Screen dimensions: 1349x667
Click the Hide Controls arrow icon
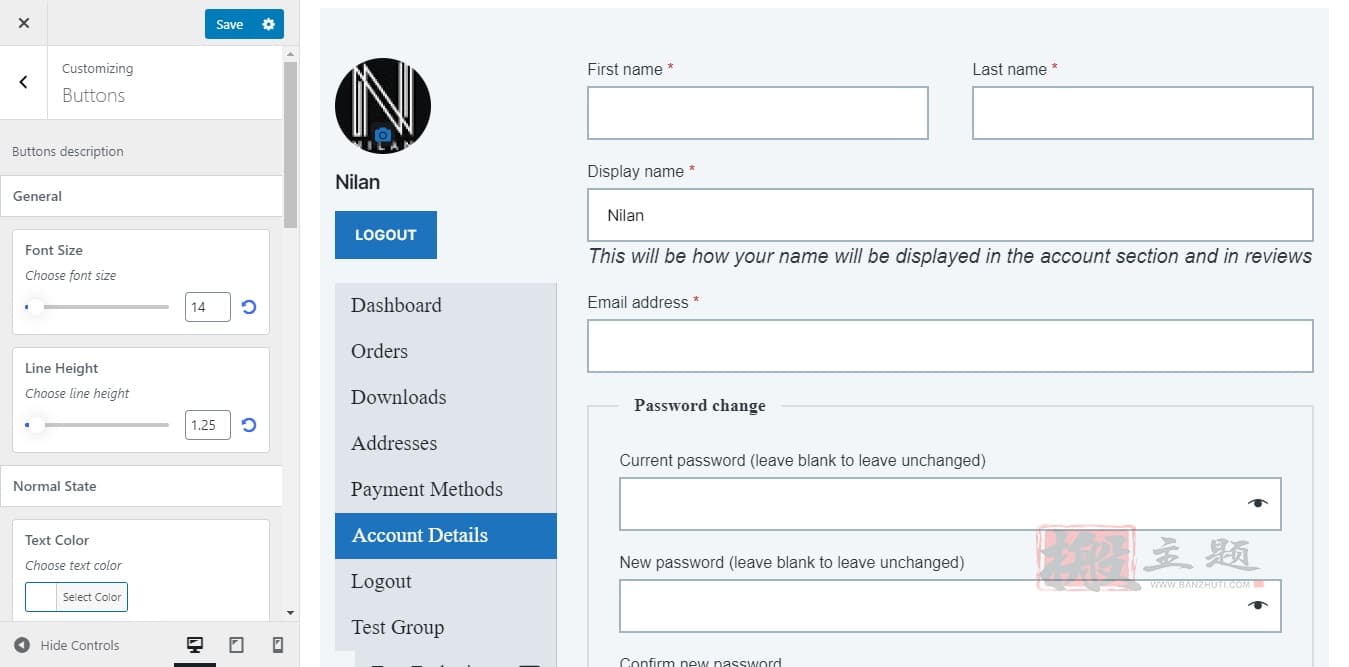(22, 645)
